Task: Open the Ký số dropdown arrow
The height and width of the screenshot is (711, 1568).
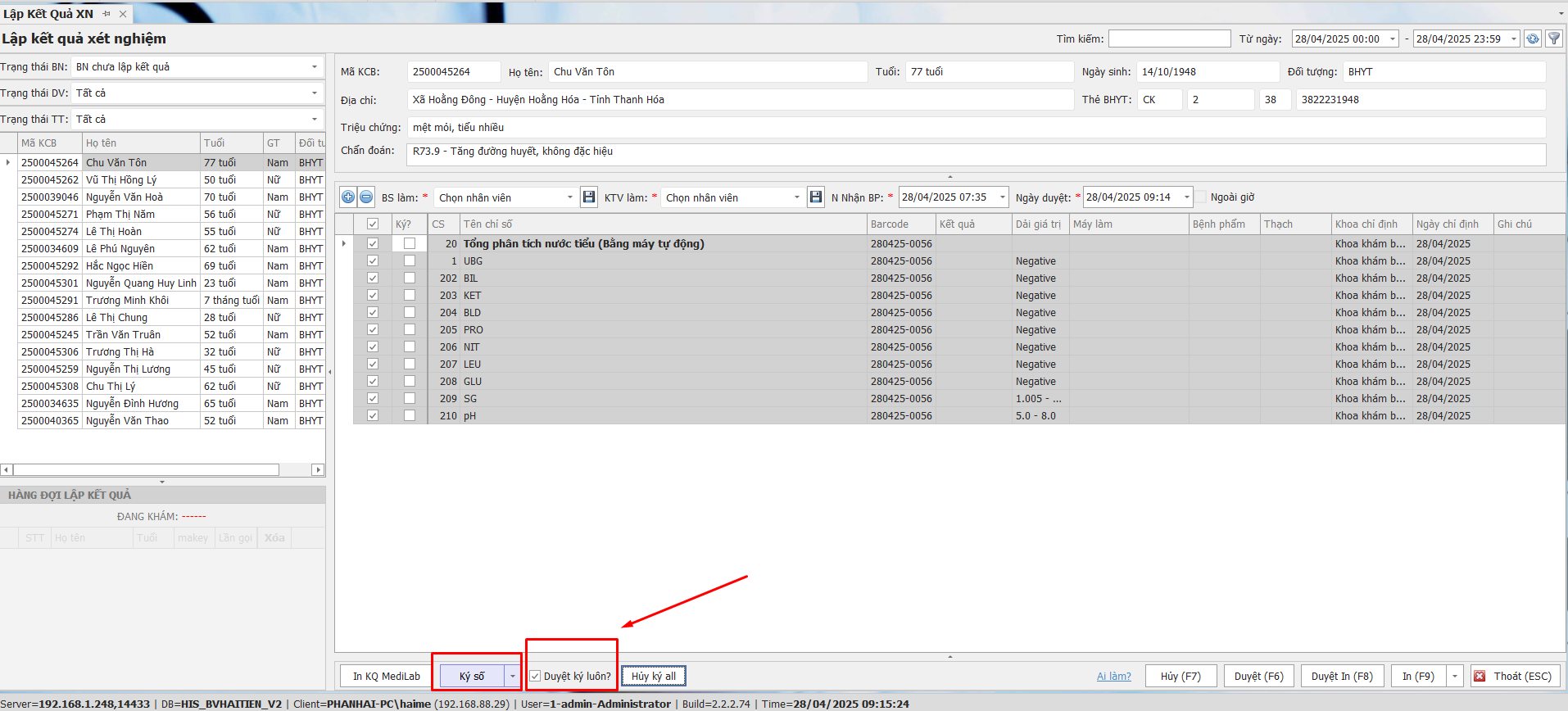Action: click(x=513, y=677)
